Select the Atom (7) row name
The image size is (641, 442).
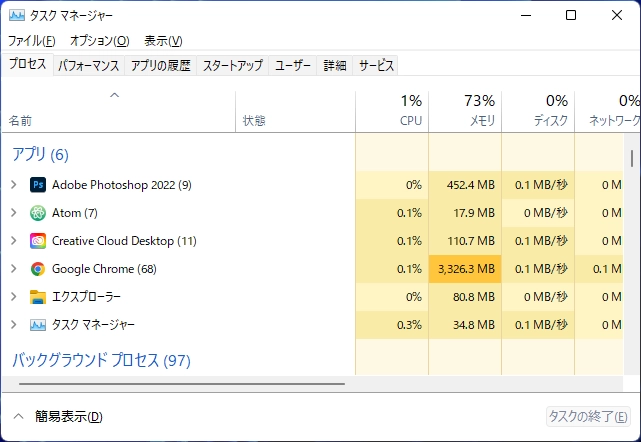(75, 213)
